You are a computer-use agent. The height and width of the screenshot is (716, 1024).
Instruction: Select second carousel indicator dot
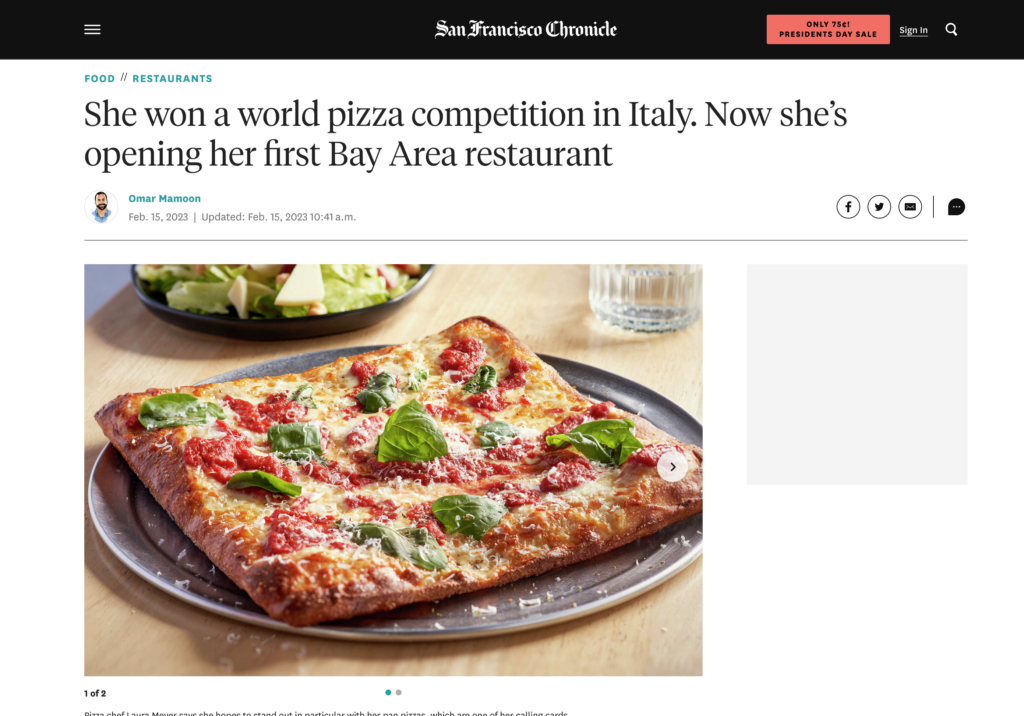[x=398, y=692]
